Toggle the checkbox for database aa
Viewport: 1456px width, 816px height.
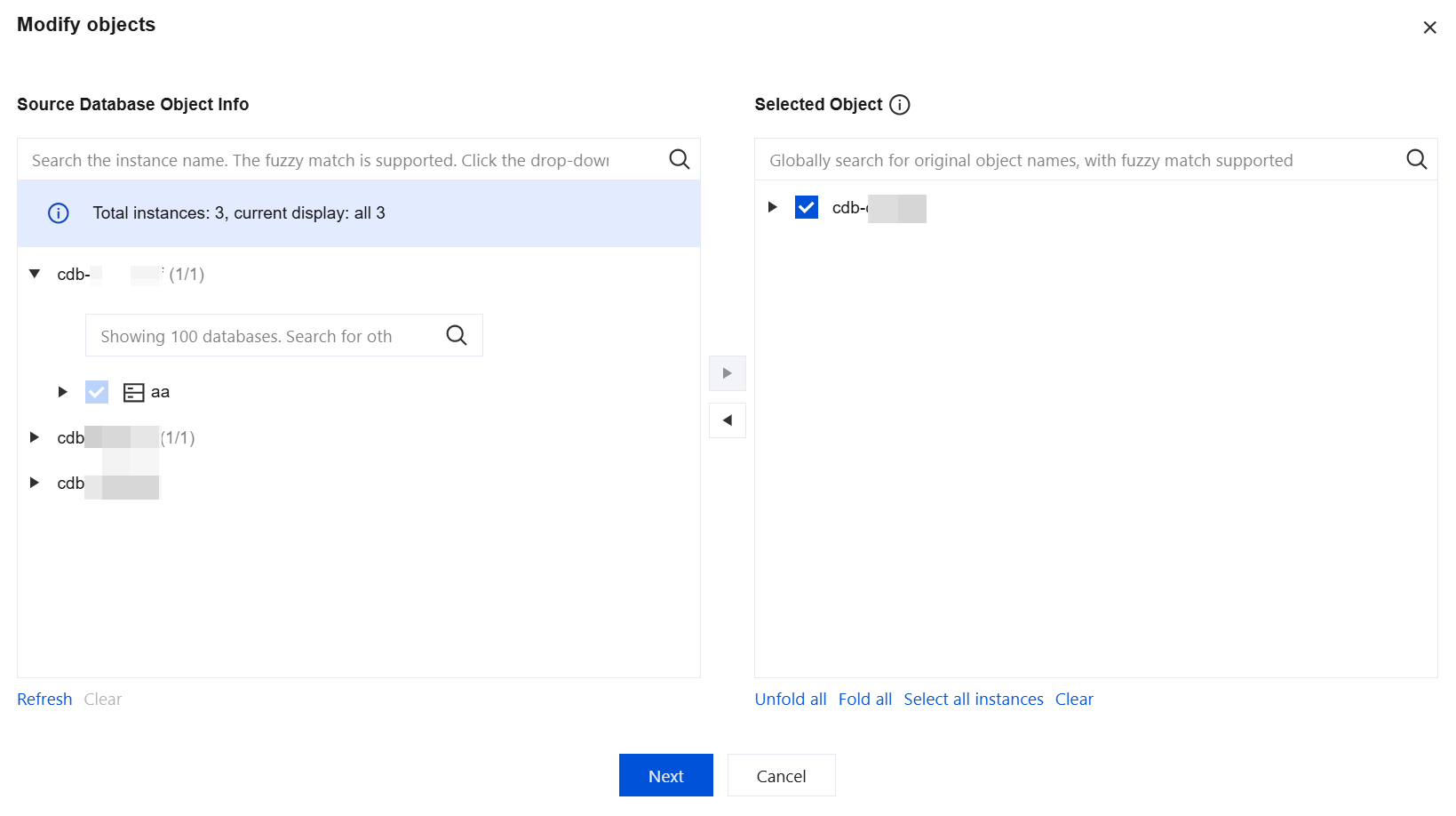tap(97, 392)
